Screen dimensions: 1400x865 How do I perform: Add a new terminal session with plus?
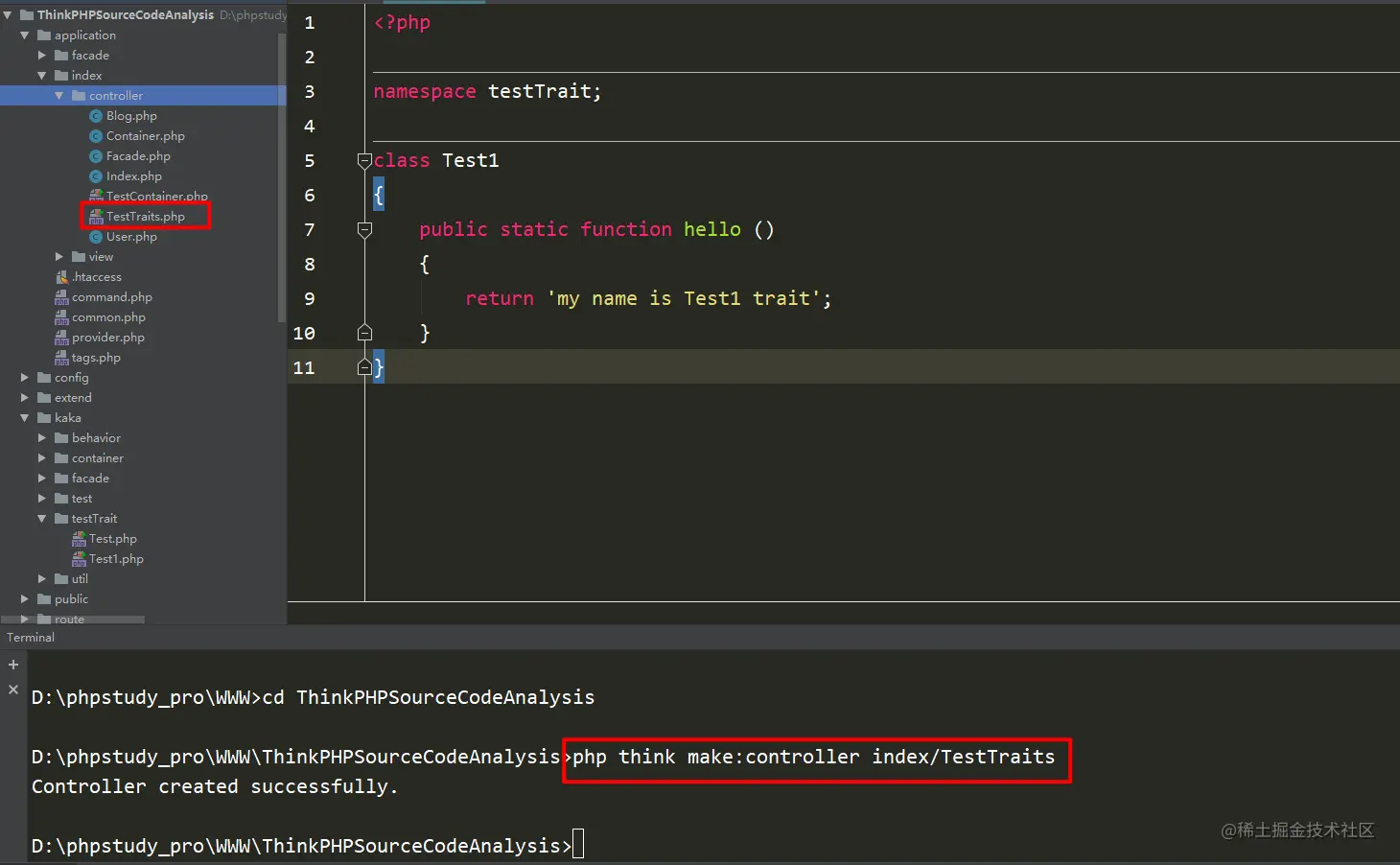coord(13,665)
